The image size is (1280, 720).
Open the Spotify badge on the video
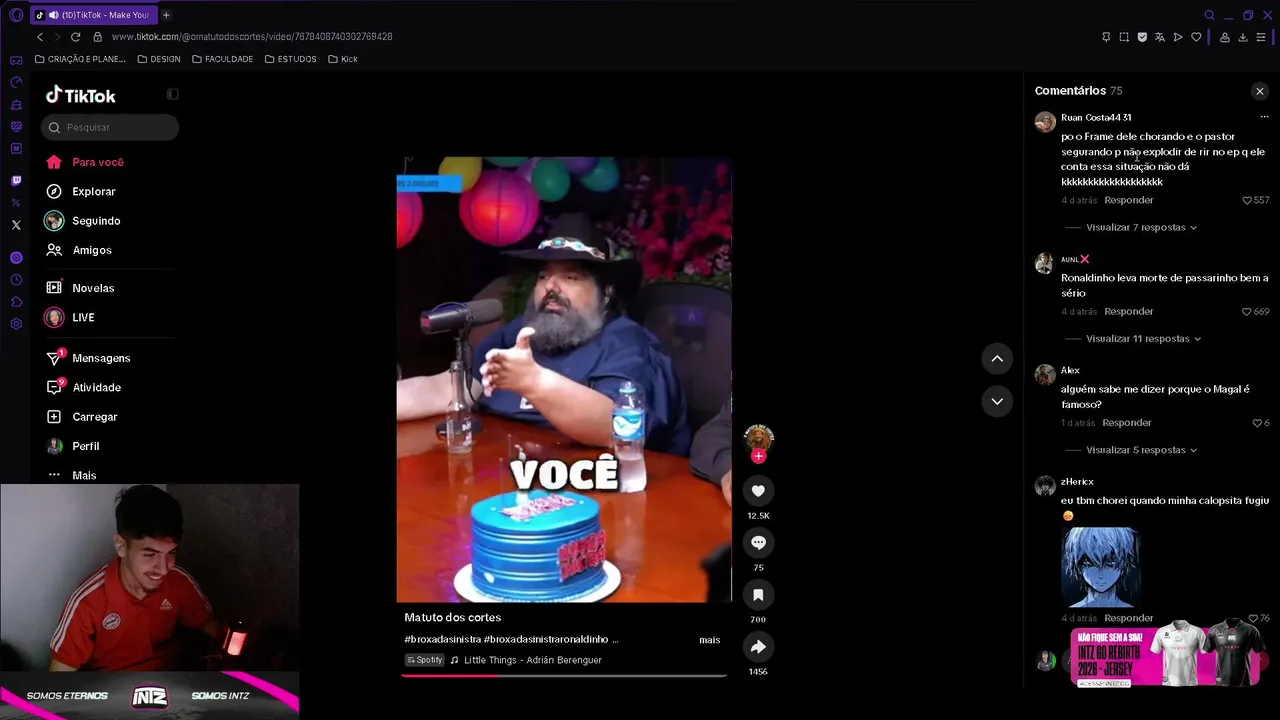425,660
